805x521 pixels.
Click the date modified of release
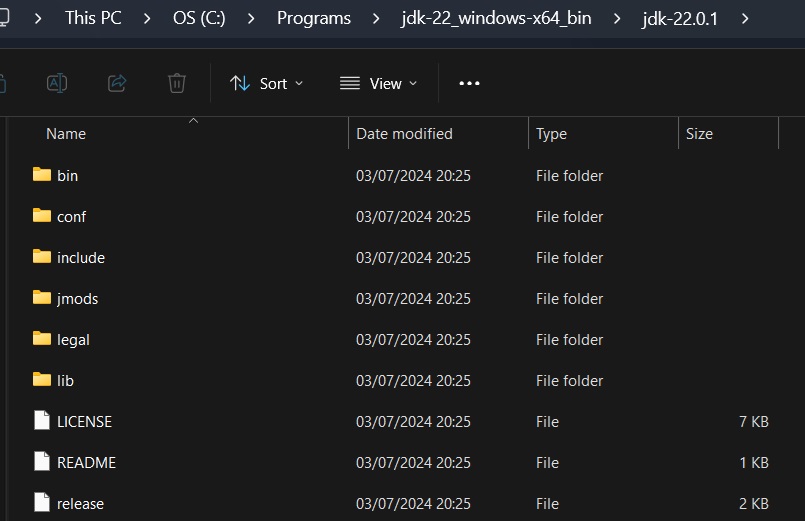click(x=413, y=504)
